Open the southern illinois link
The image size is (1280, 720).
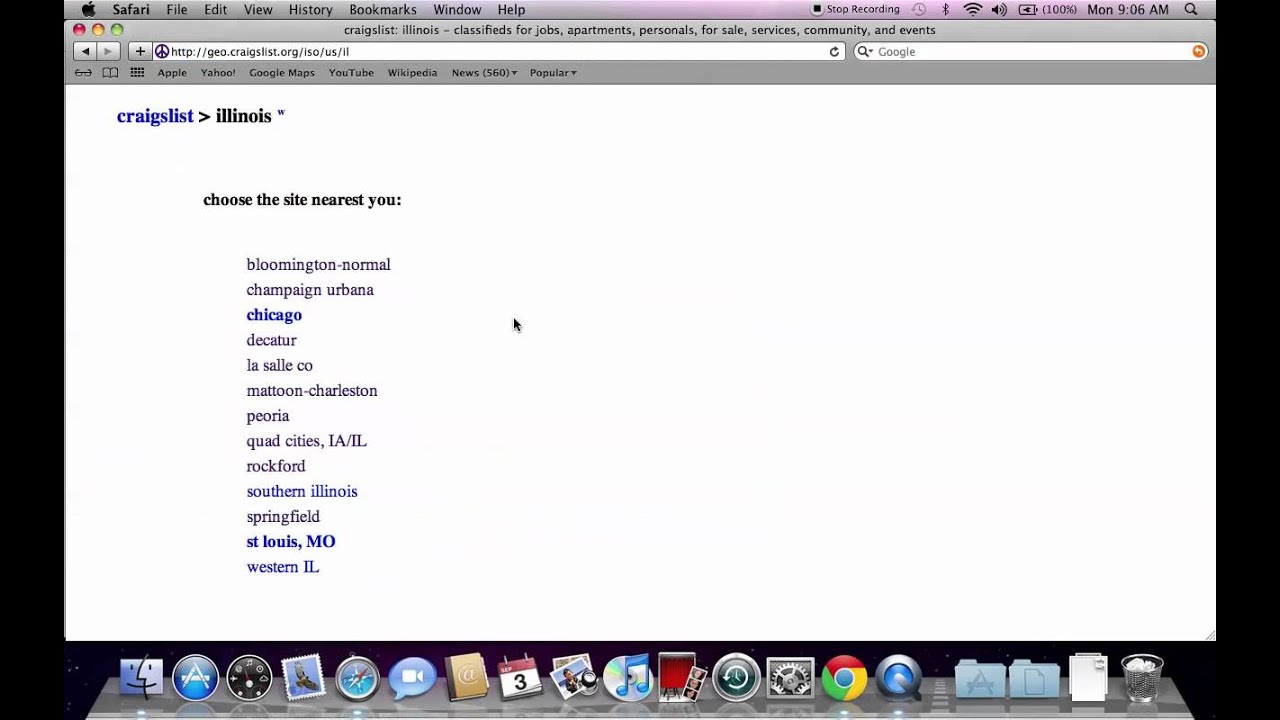(302, 492)
